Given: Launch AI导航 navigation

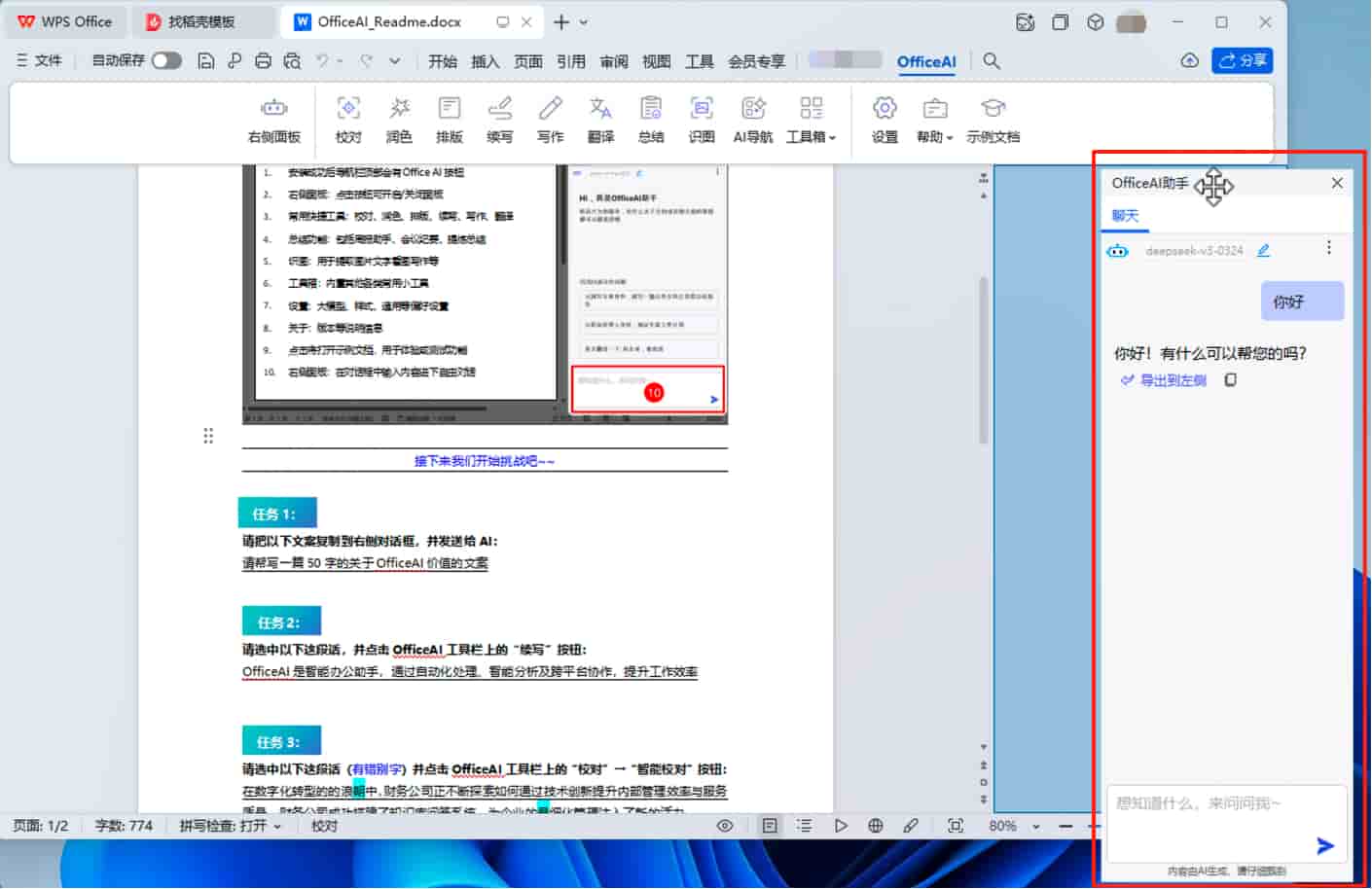Looking at the screenshot, I should click(752, 119).
